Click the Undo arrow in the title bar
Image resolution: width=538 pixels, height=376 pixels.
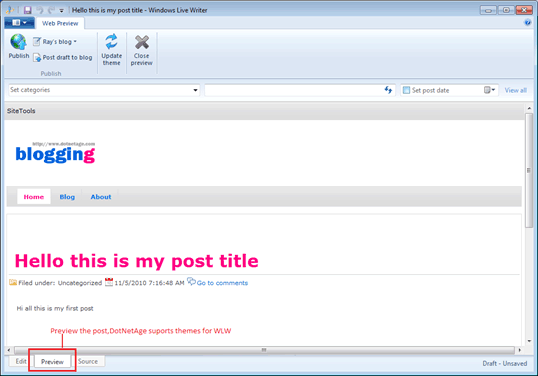pyautogui.click(x=40, y=10)
